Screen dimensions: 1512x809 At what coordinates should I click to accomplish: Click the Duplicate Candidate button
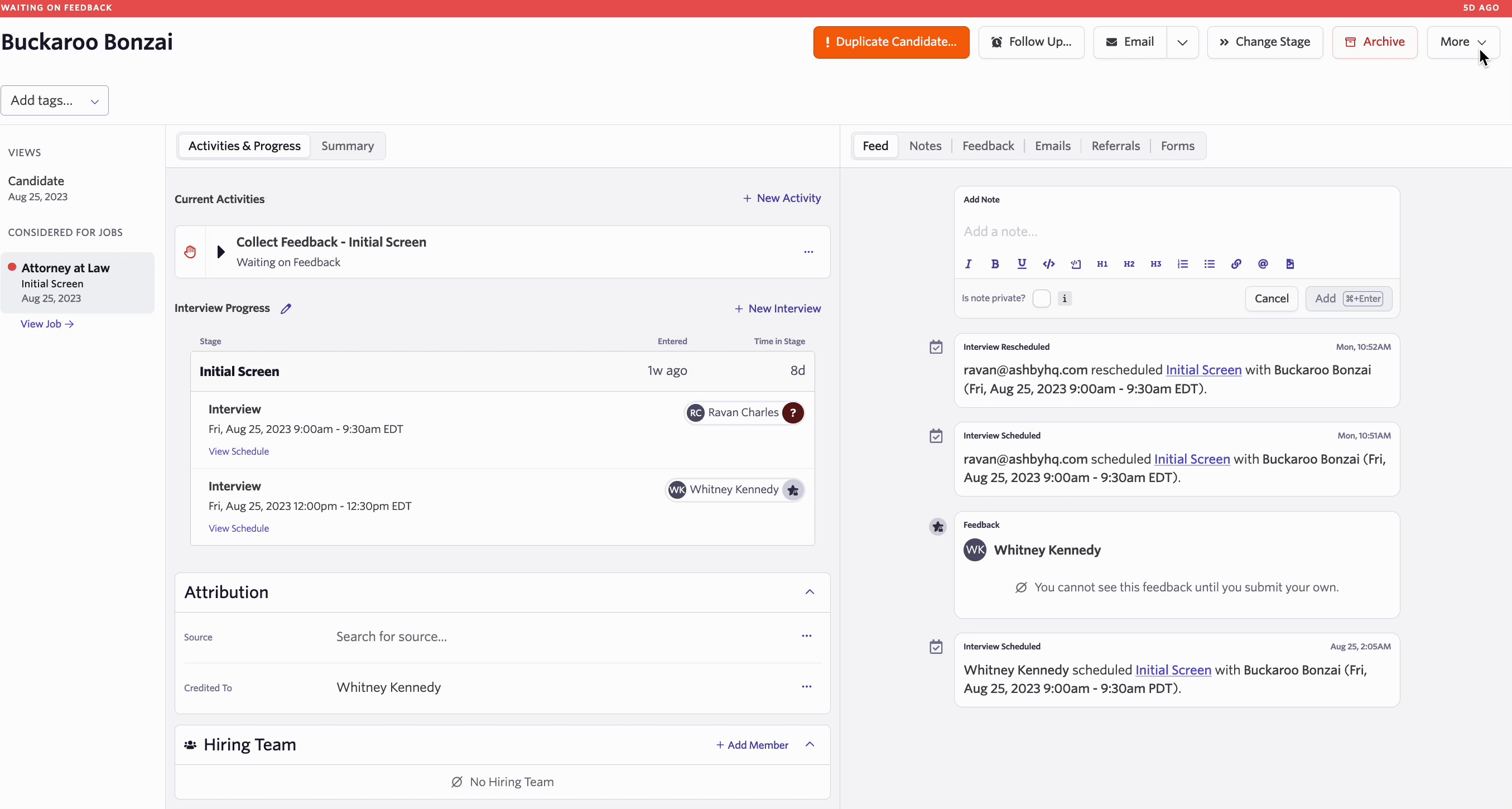point(891,42)
